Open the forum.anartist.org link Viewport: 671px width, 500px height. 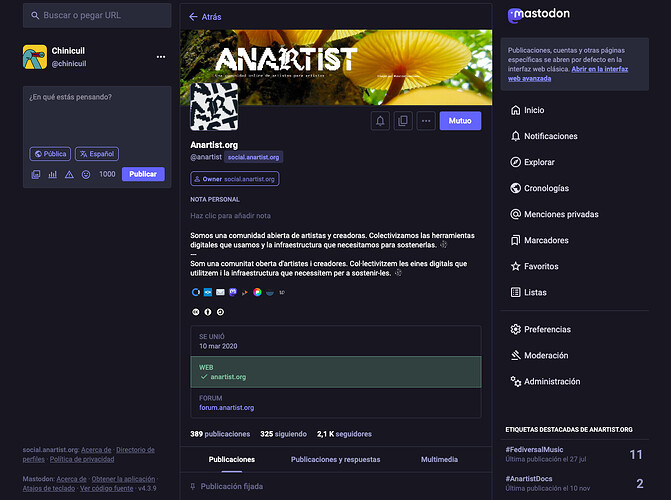[x=226, y=408]
